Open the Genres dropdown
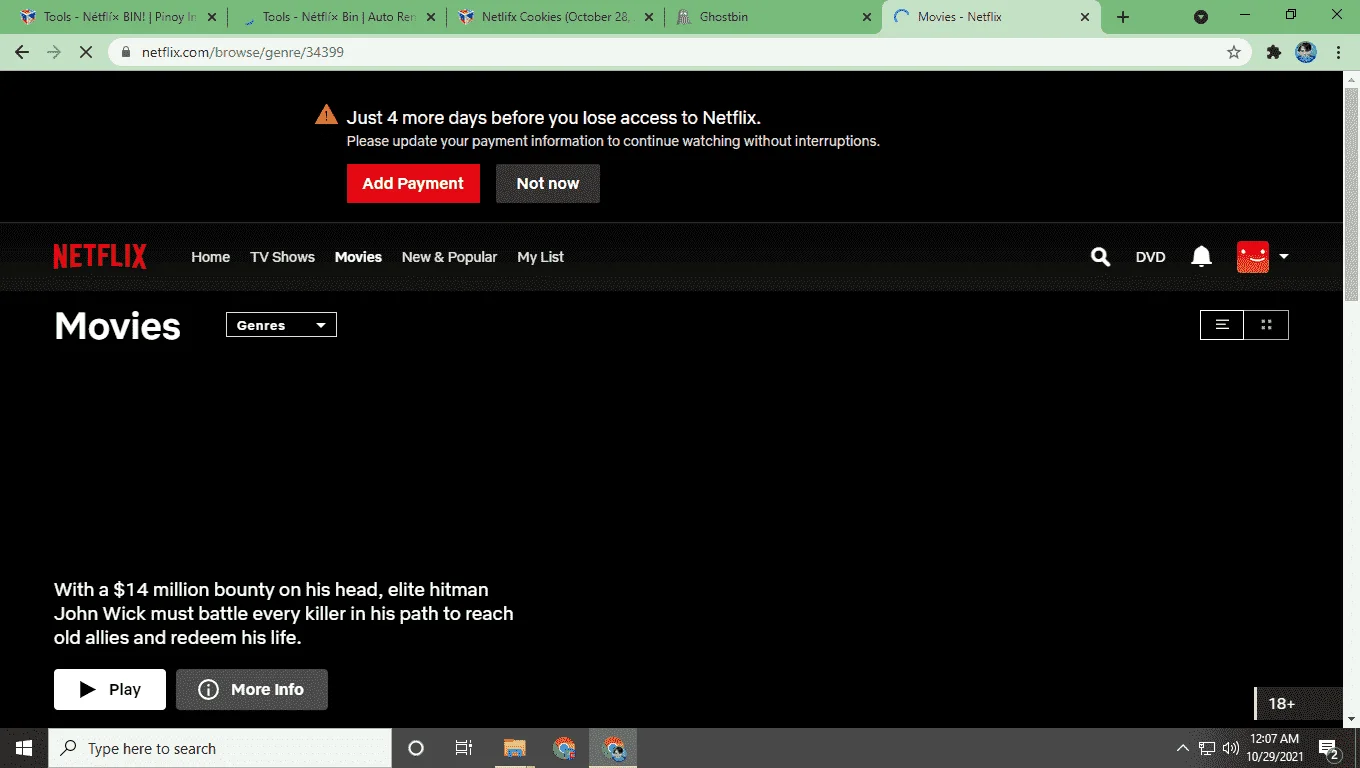The width and height of the screenshot is (1360, 768). coord(281,325)
